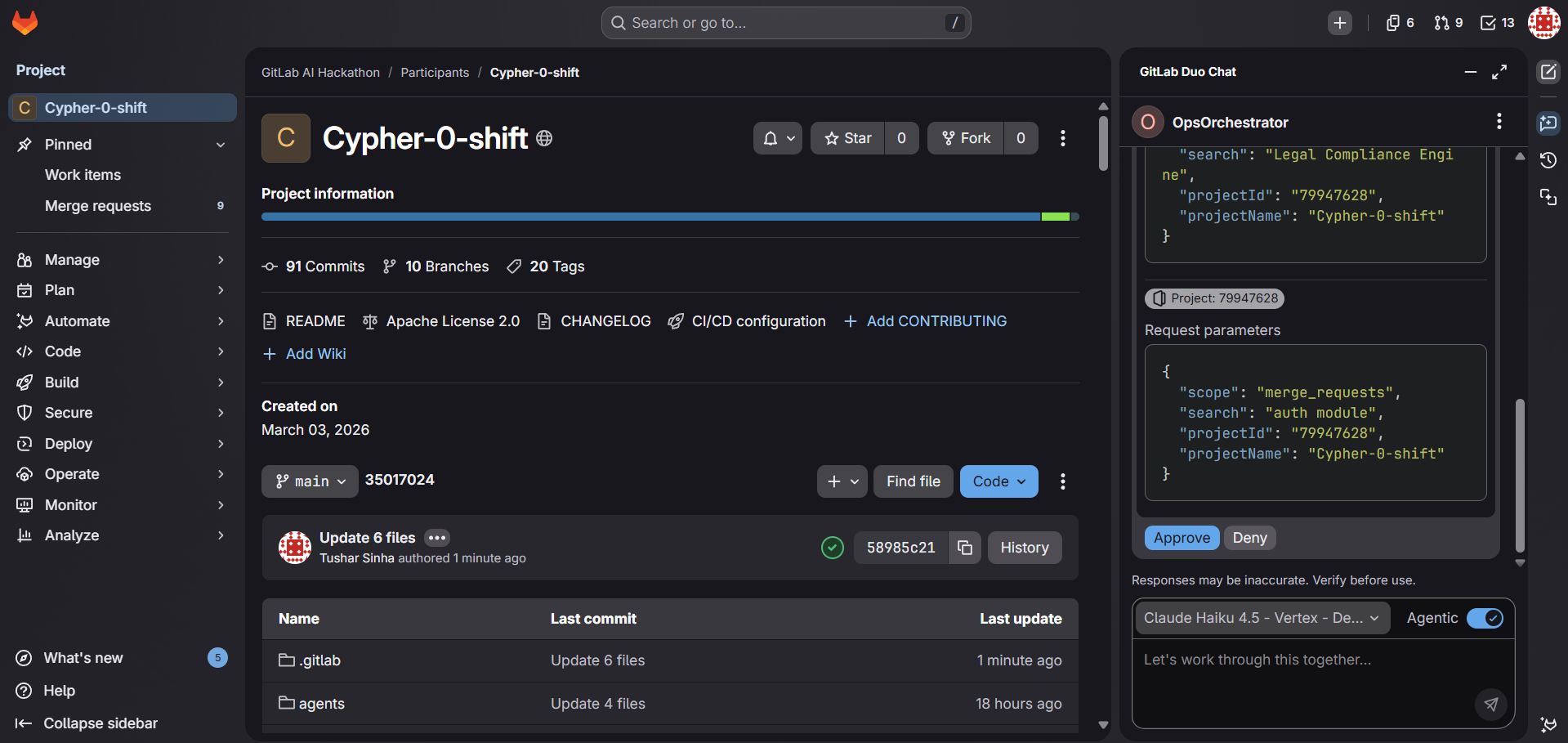Expand the Manage menu

pos(123,260)
